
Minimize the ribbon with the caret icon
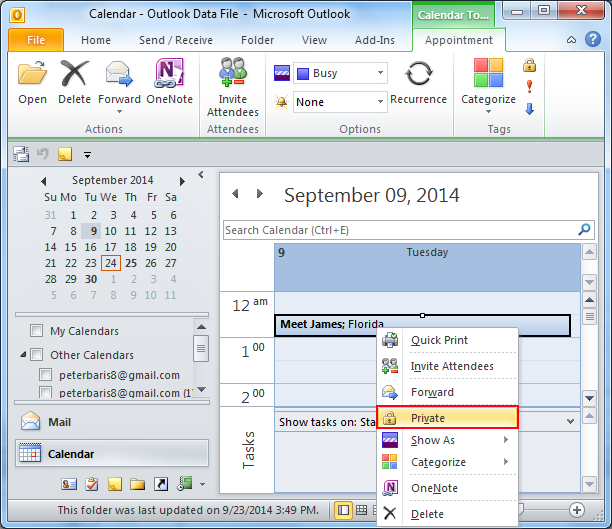point(571,40)
